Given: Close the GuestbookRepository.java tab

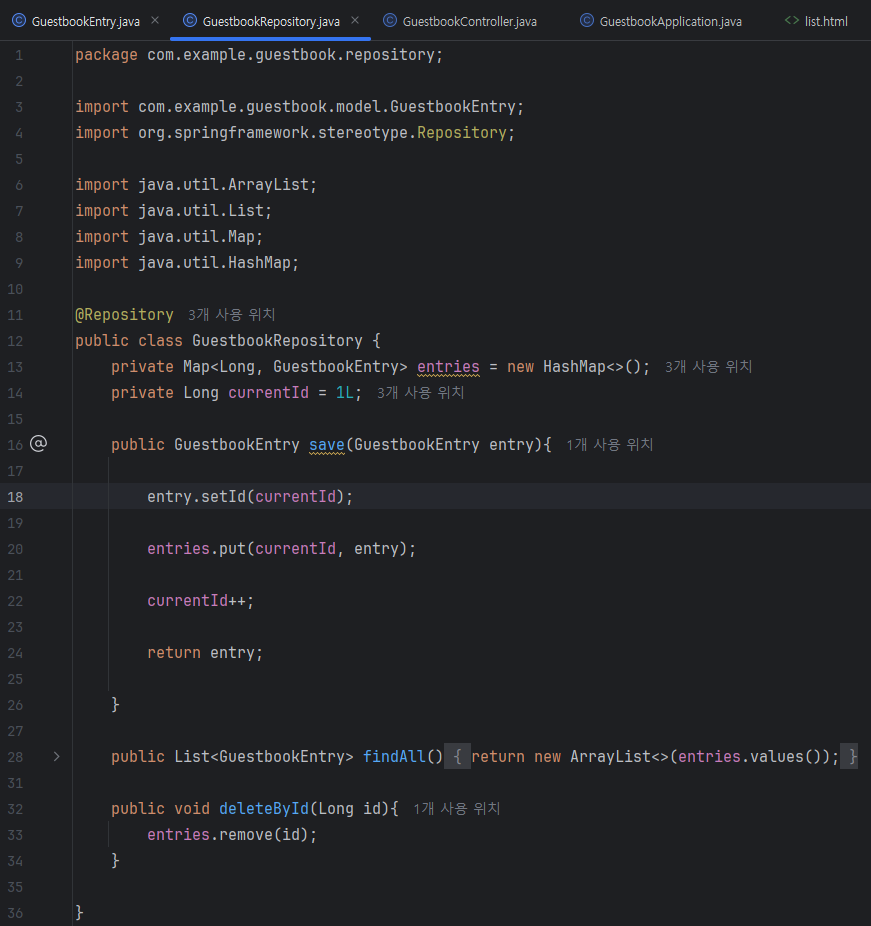Looking at the screenshot, I should pyautogui.click(x=355, y=20).
